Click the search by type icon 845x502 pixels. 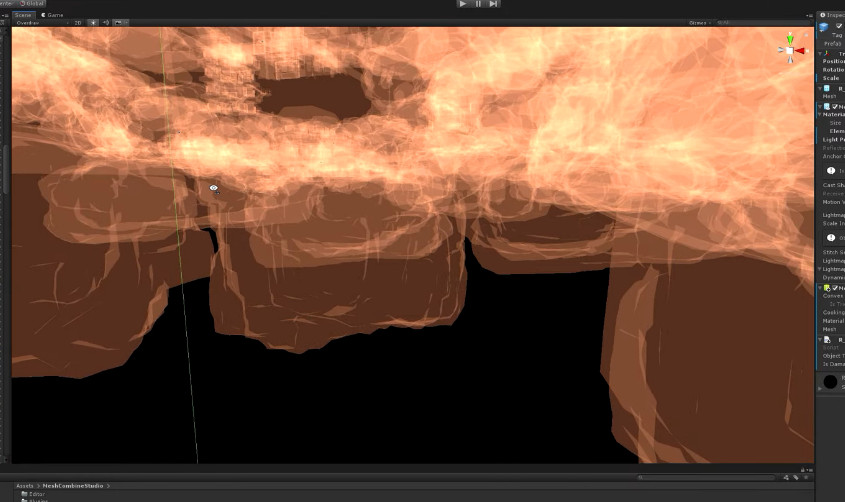(786, 478)
